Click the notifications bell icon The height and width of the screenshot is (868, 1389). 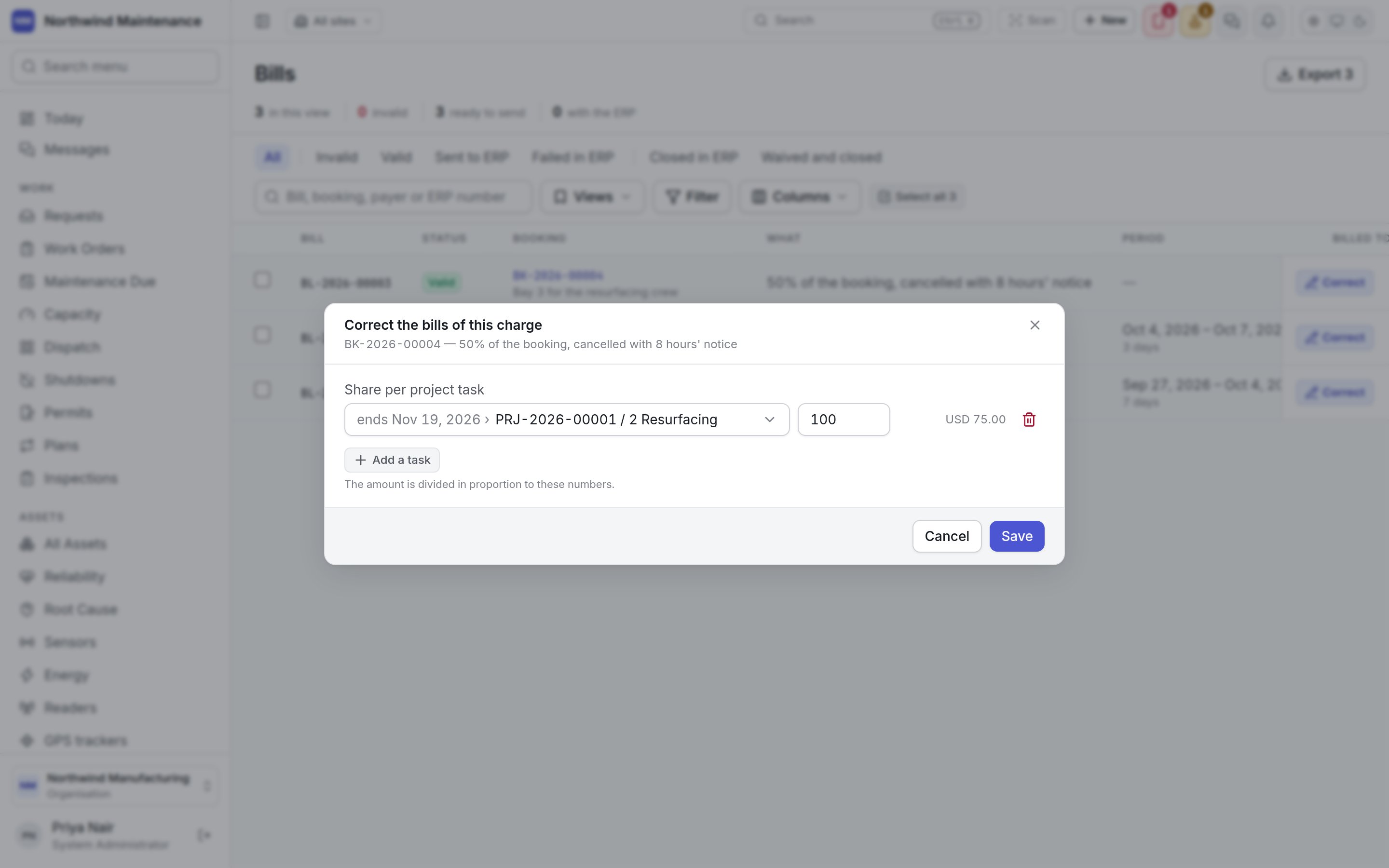1268,21
